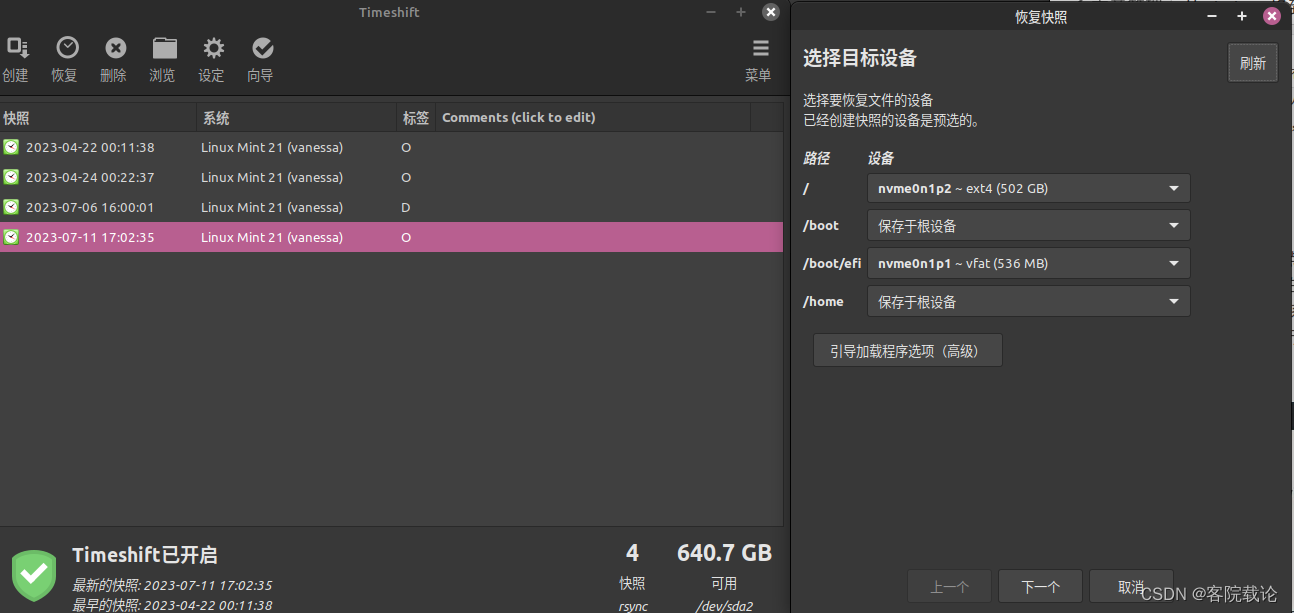The width and height of the screenshot is (1294, 613).
Task: Click snapshot icon for 2023-04-22 00:11:38
Action: 11,147
